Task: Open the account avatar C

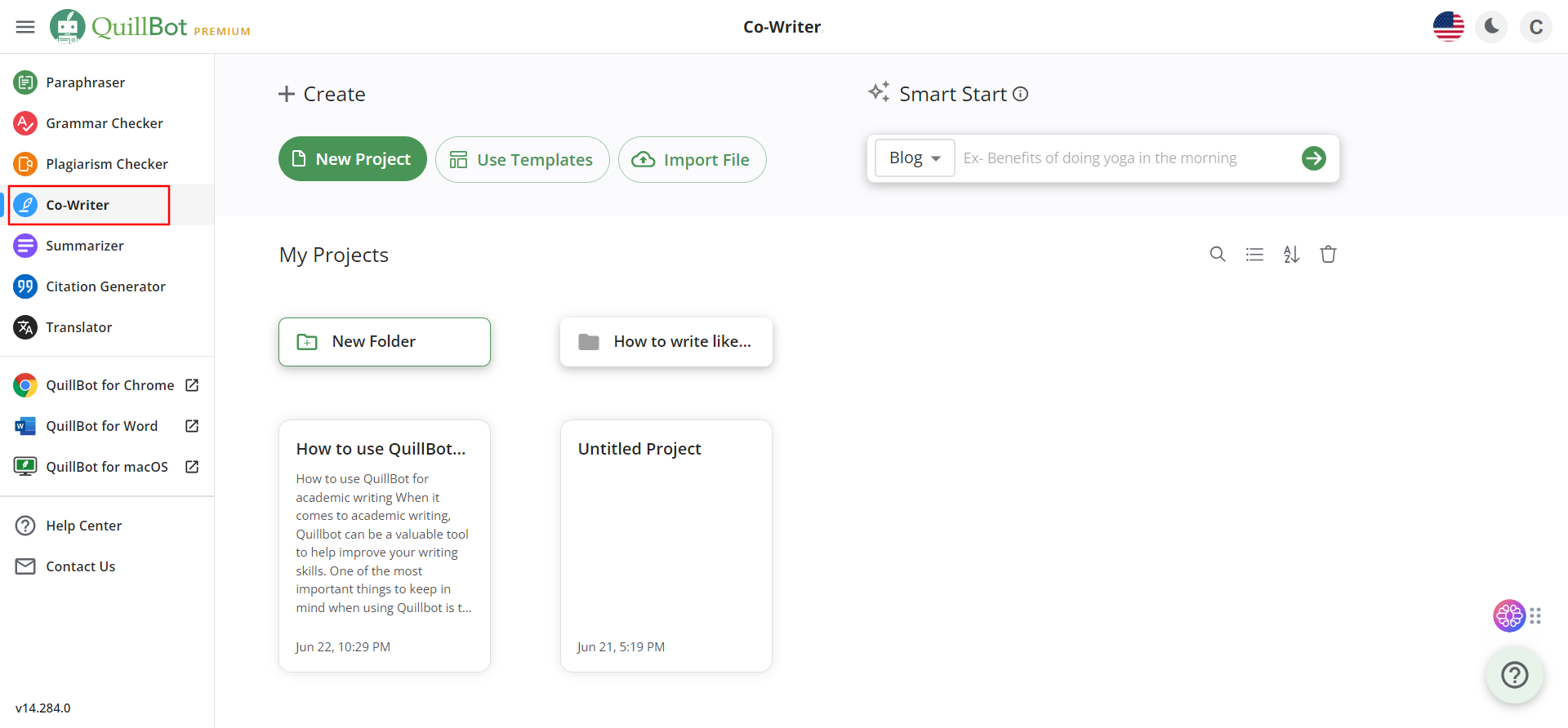Action: pyautogui.click(x=1535, y=27)
